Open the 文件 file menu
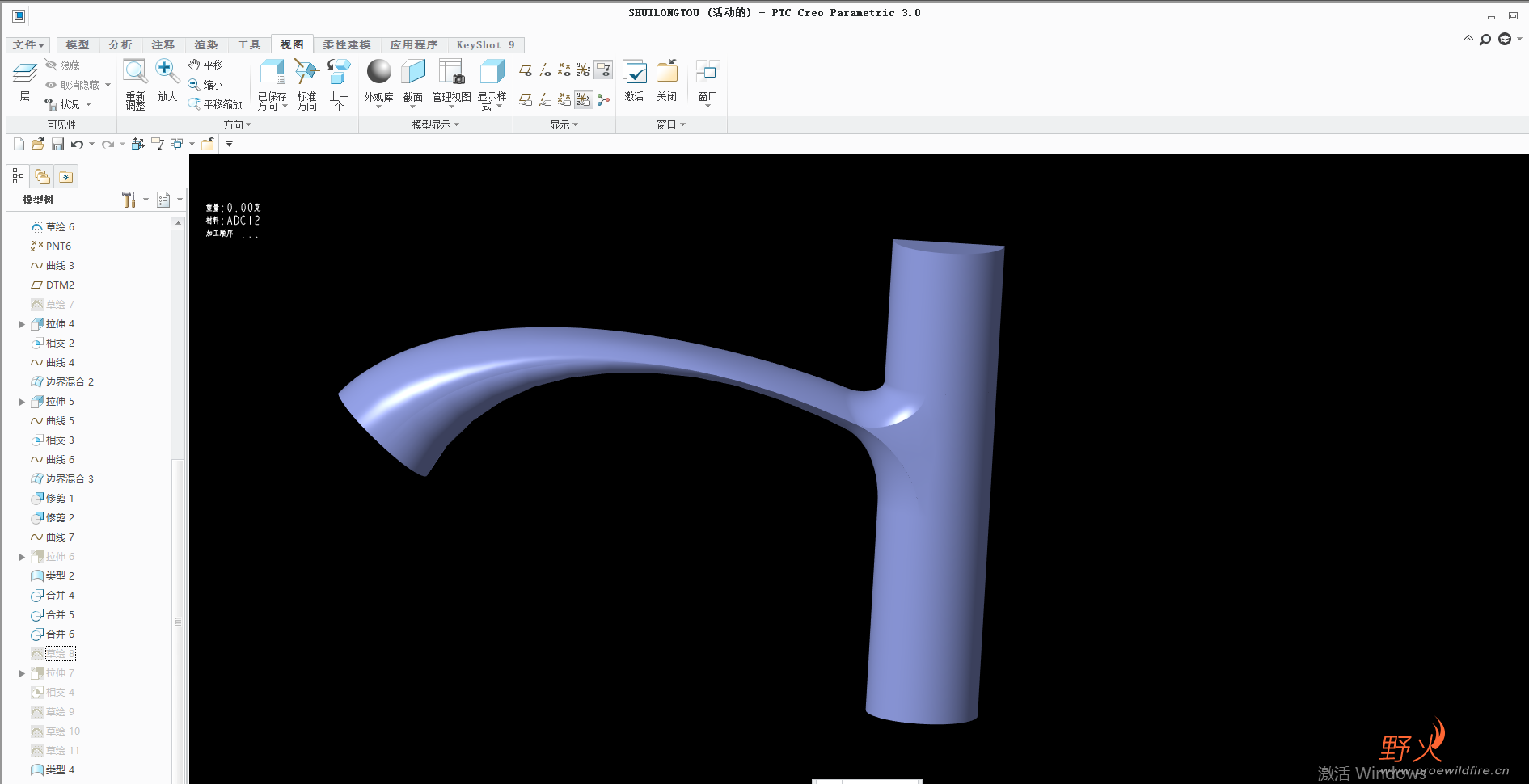Screen dimensions: 1529x784 coord(28,45)
